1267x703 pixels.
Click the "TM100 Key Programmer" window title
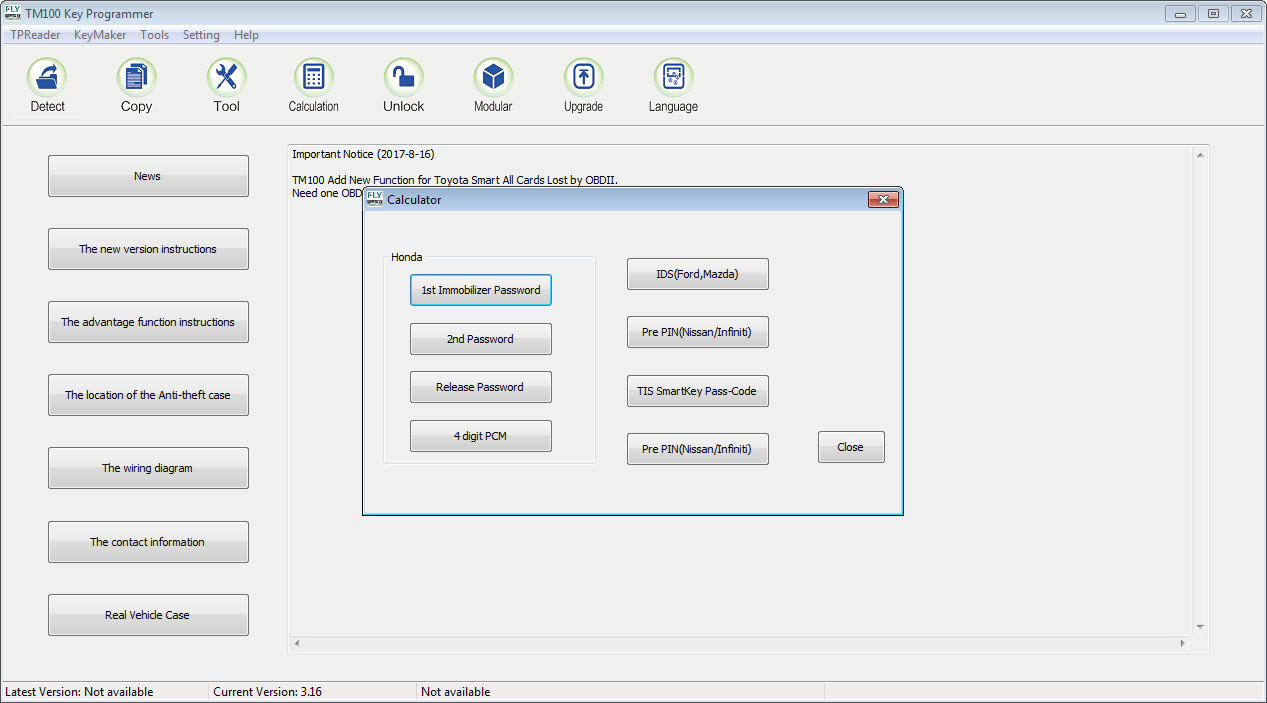tap(90, 14)
